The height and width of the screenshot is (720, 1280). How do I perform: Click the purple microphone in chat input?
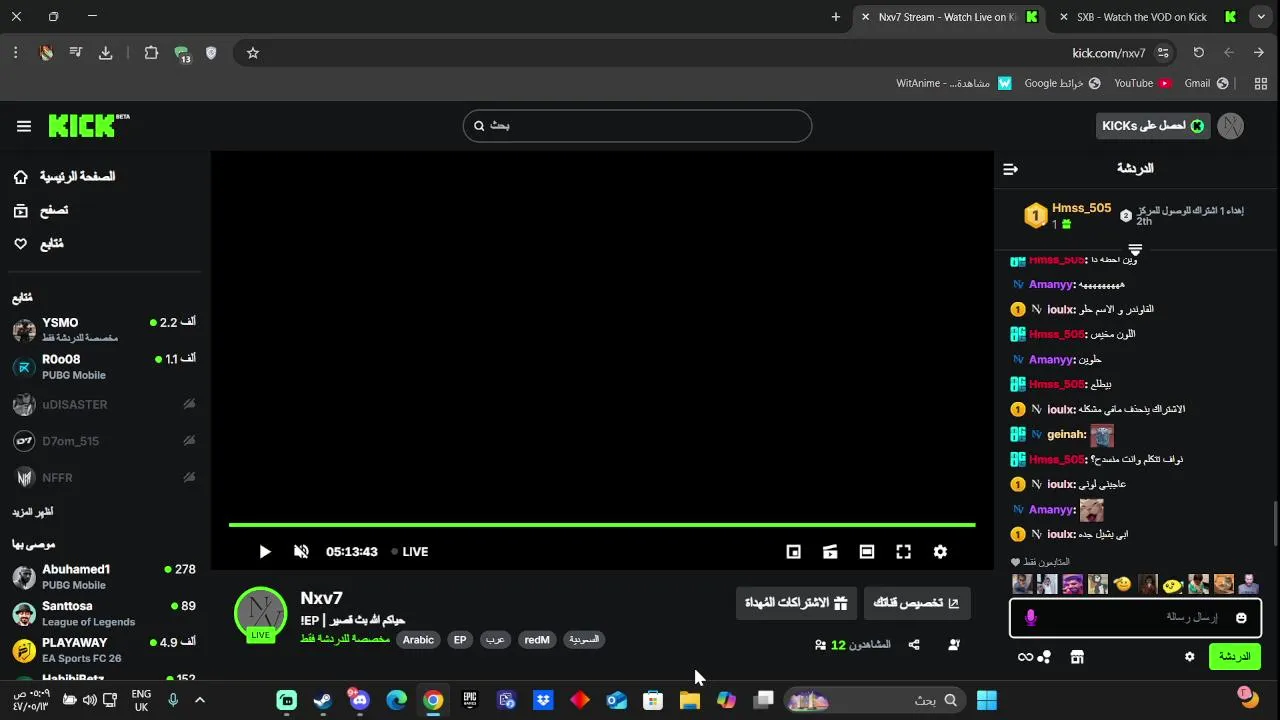point(1031,618)
